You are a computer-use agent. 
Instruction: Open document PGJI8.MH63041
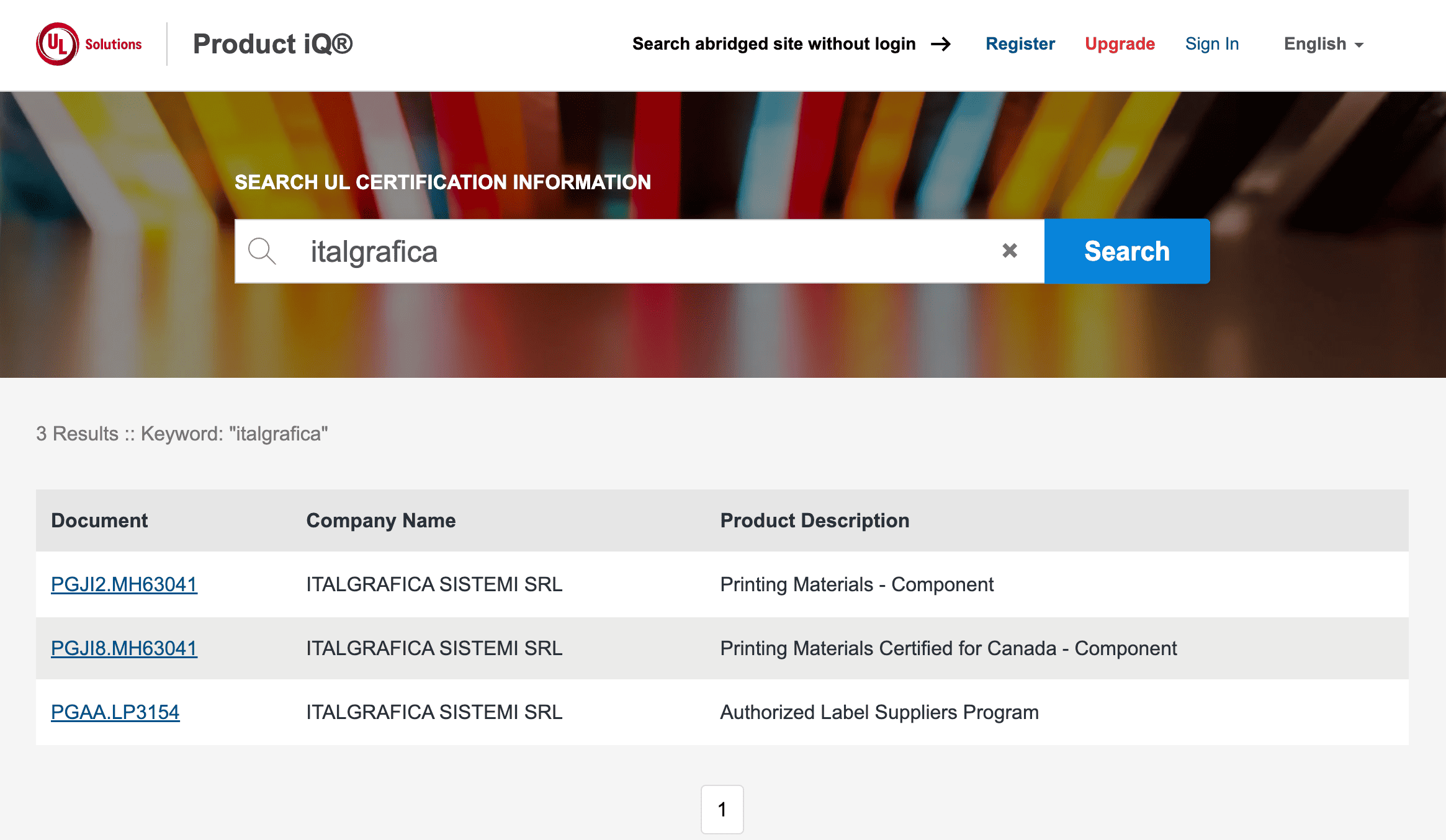[x=124, y=648]
